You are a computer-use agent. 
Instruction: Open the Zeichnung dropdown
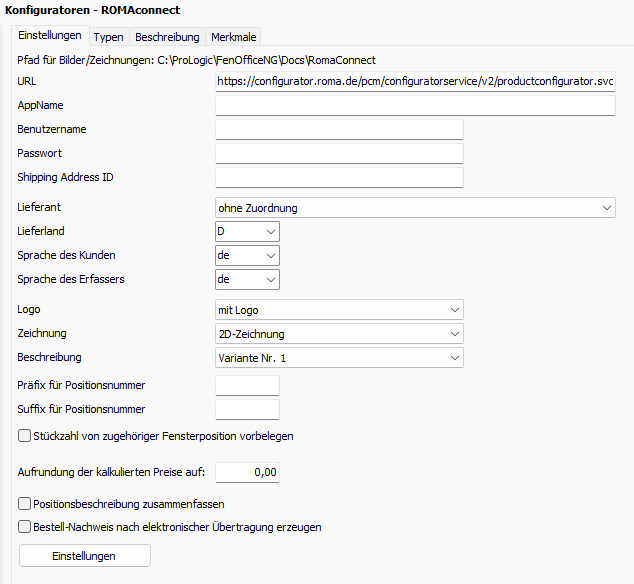(339, 334)
